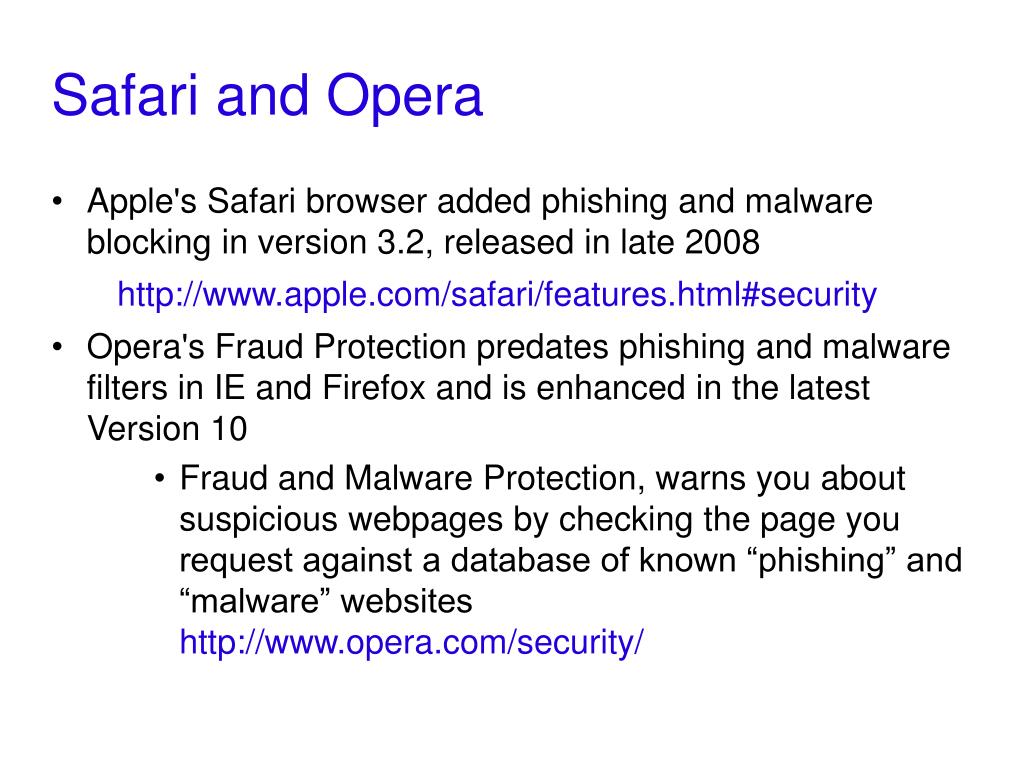This screenshot has width=1024, height=768.
Task: Click the 'Version 10' text line
Action: 167,429
